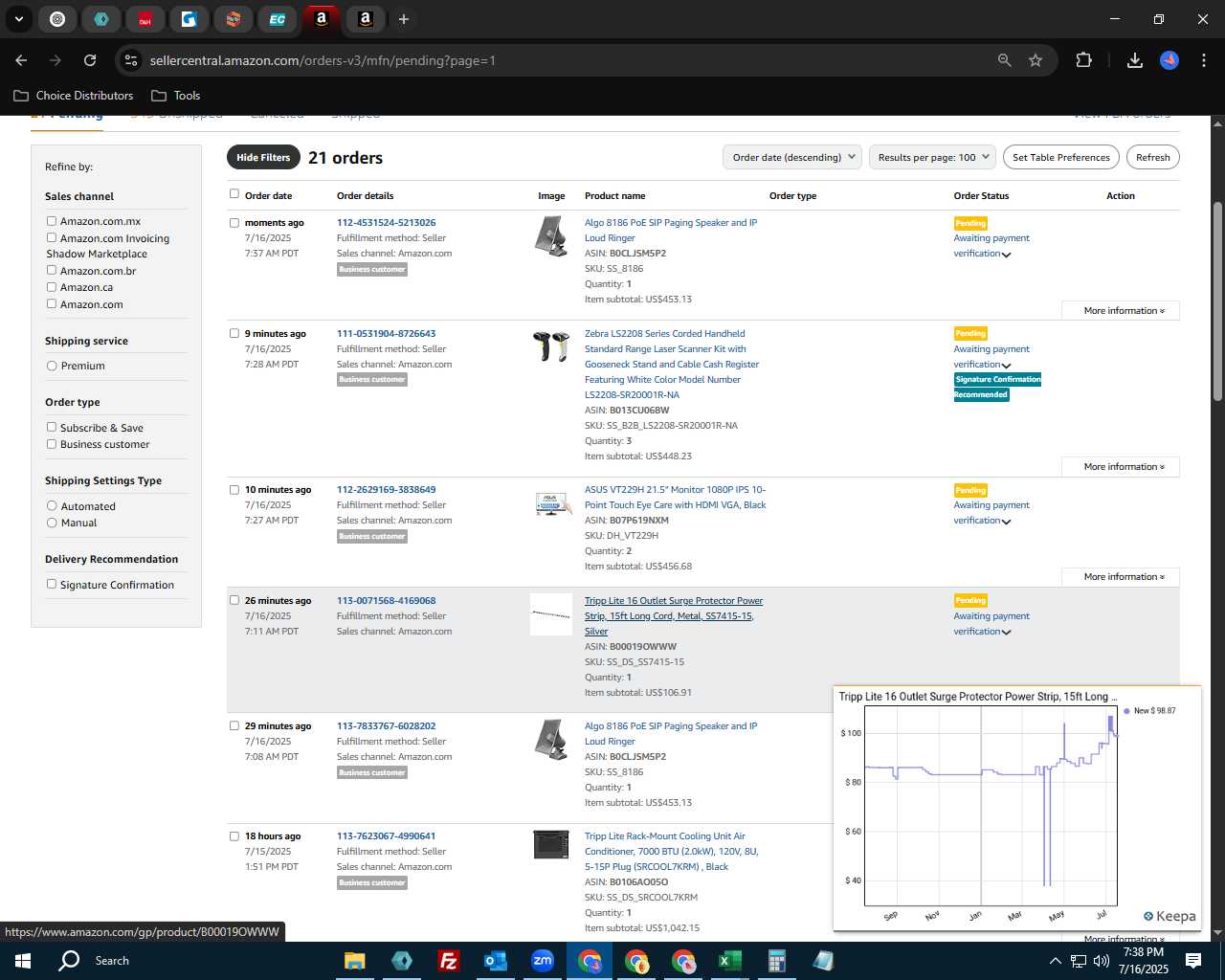
Task: Open the Chrome three-dot menu
Action: 1203,60
